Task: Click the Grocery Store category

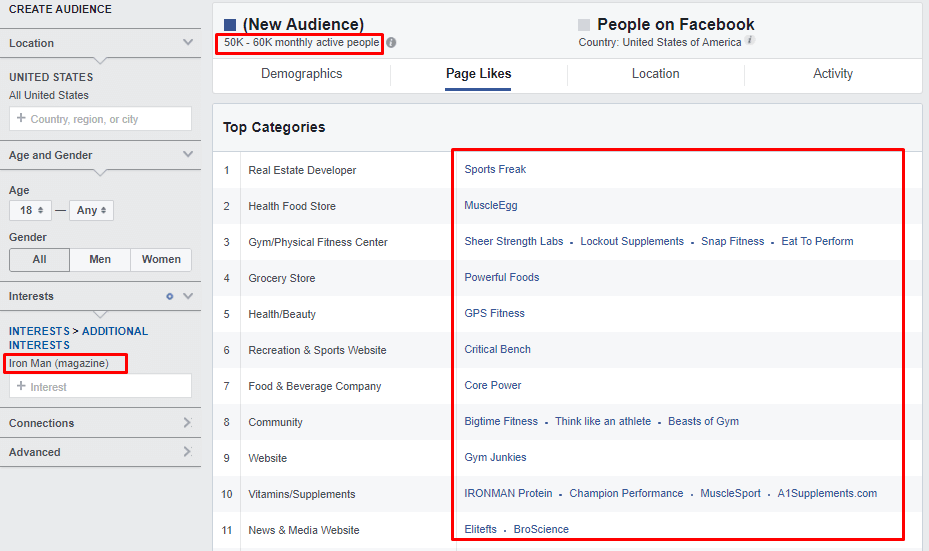Action: coord(281,278)
